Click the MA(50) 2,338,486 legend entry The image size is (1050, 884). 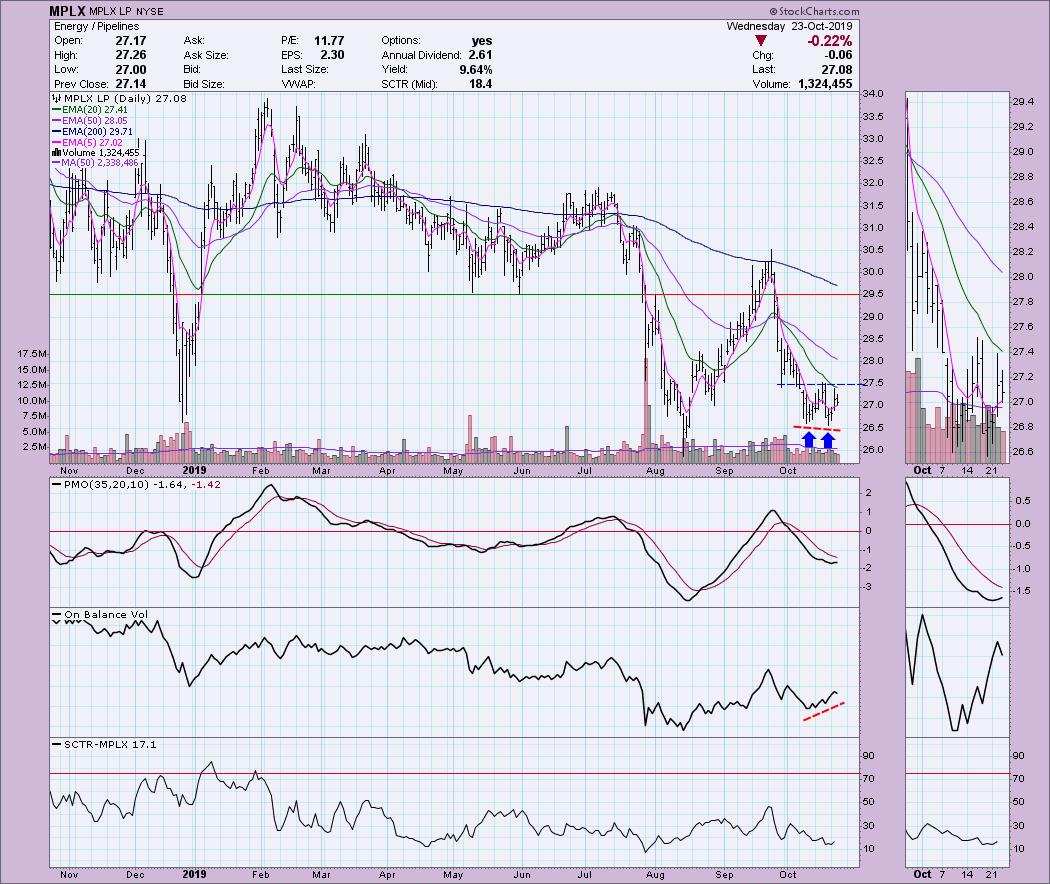(x=100, y=163)
